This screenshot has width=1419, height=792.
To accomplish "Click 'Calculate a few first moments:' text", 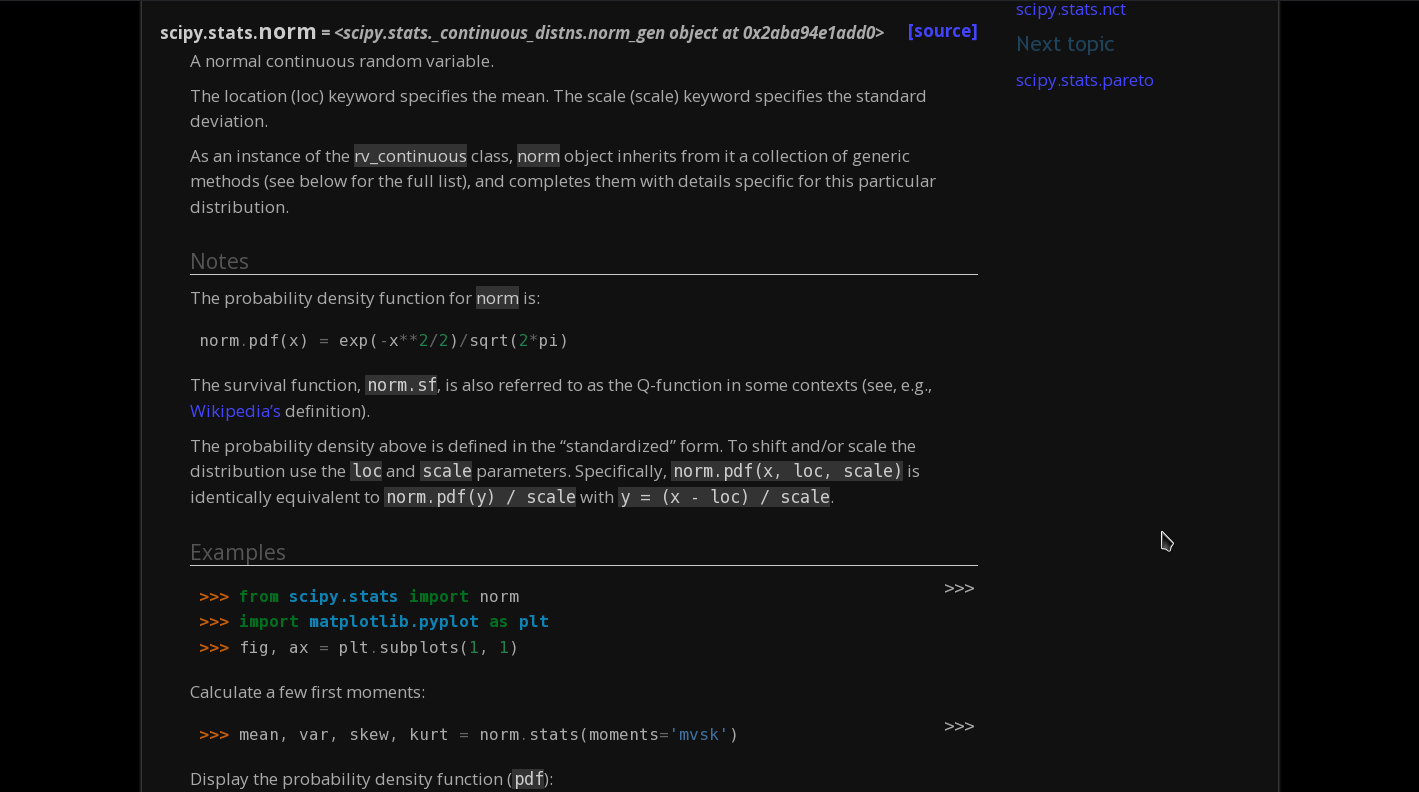I will 307,692.
